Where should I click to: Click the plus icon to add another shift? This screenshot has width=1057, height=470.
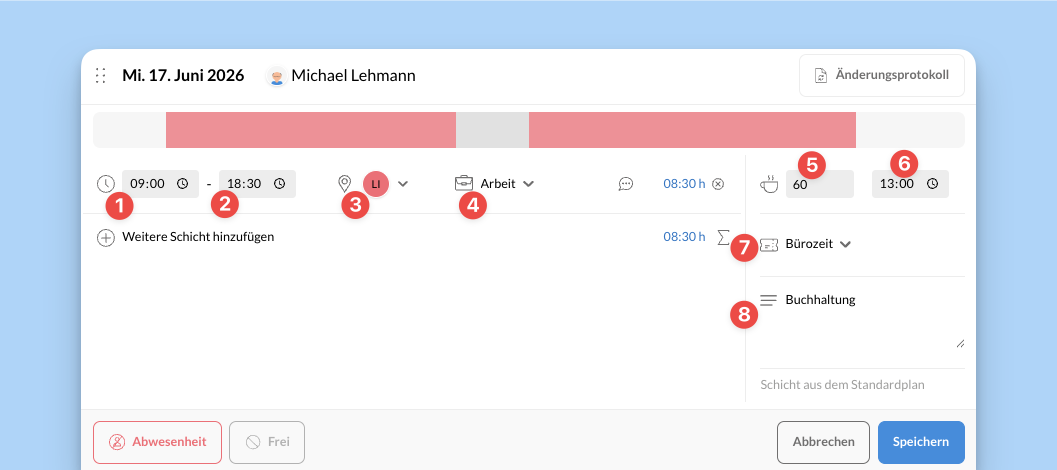[106, 237]
